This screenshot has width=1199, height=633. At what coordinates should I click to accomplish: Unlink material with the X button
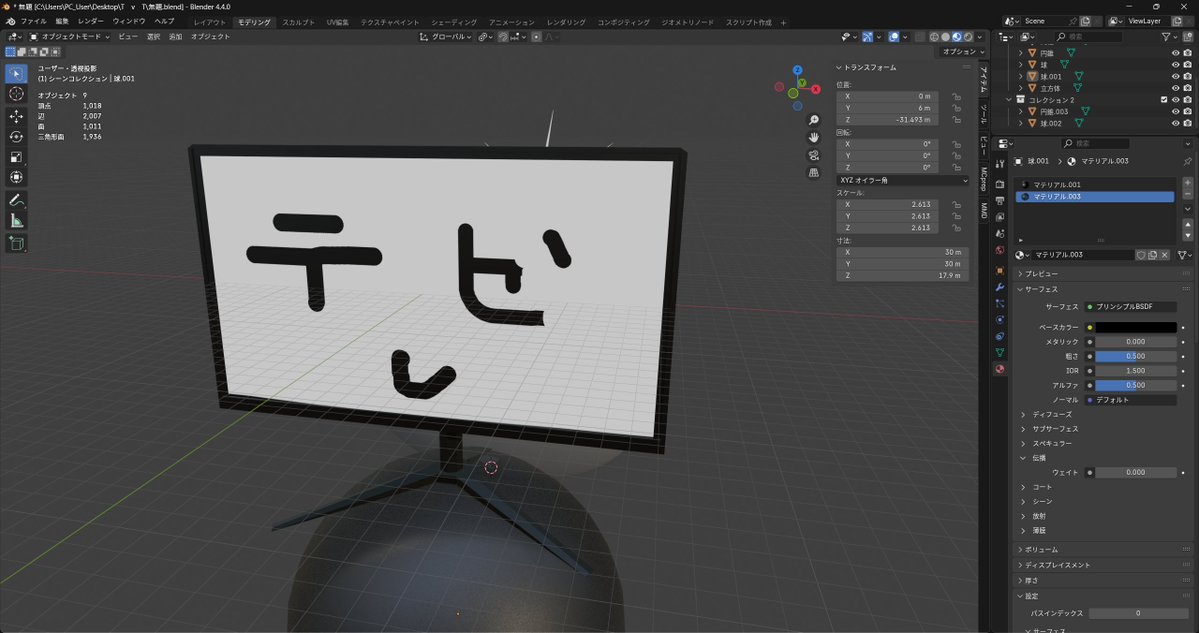1165,255
